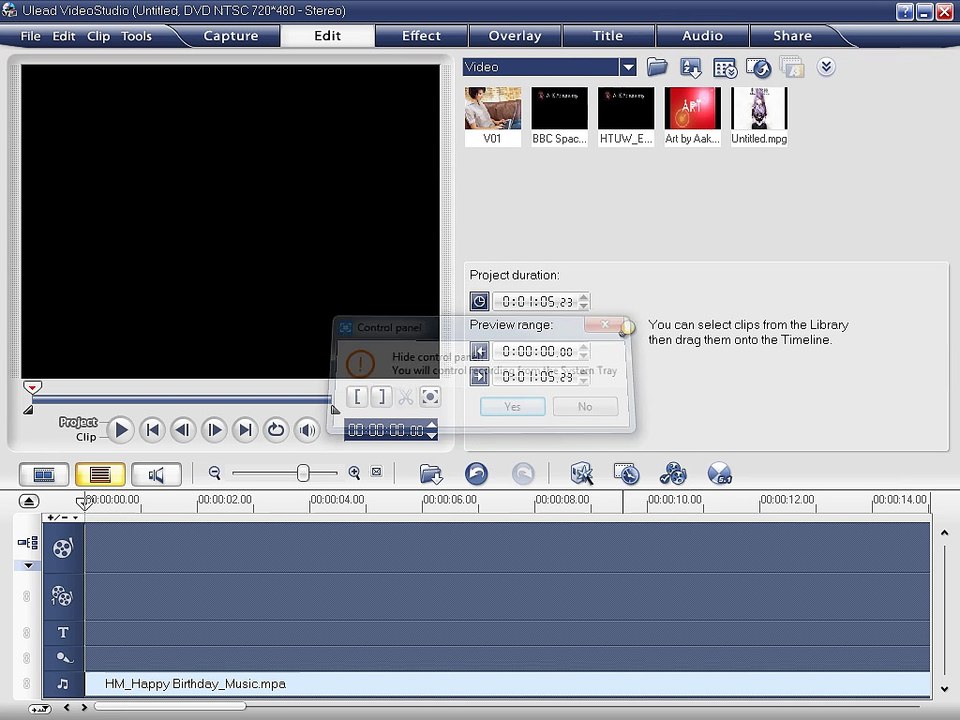Open the Library Manager icon

(x=725, y=68)
